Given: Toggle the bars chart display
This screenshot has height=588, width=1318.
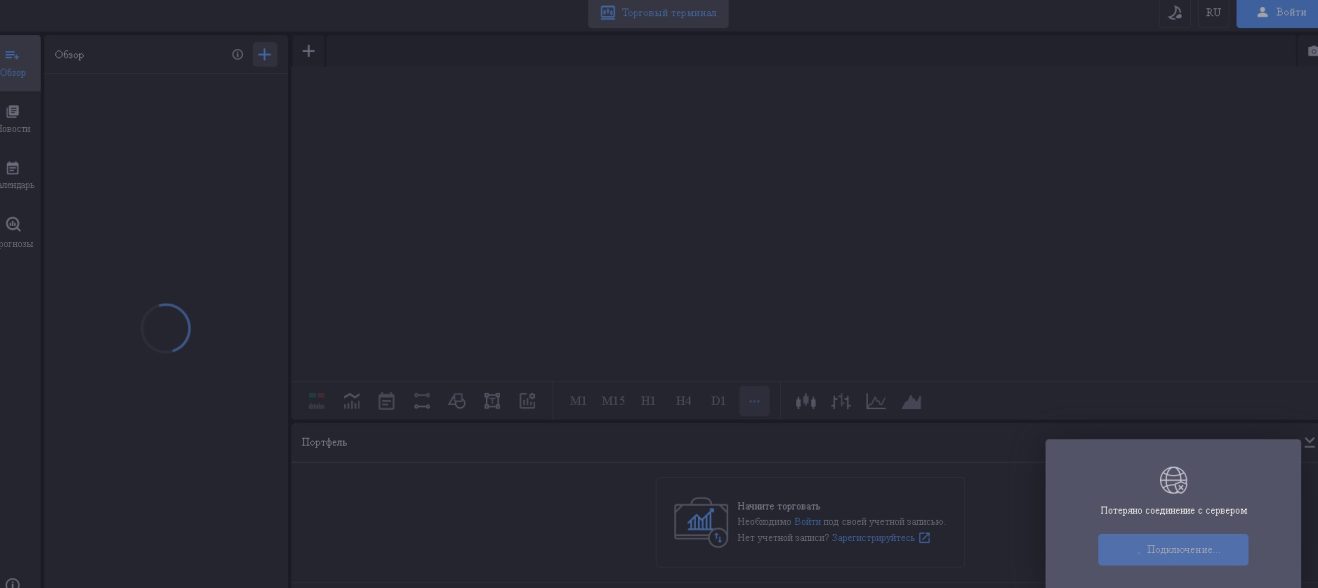Looking at the screenshot, I should click(841, 401).
